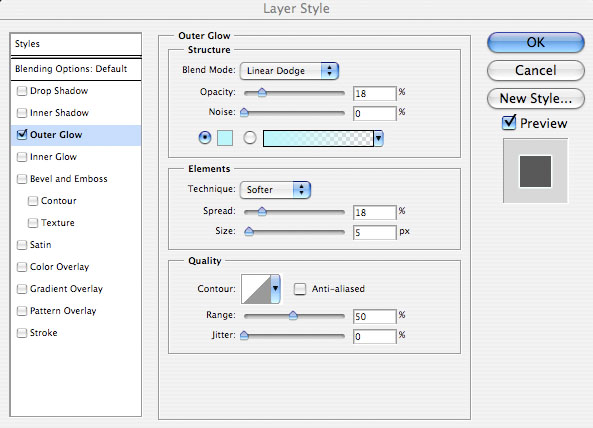Click the Size value field
This screenshot has height=428, width=593.
[374, 232]
